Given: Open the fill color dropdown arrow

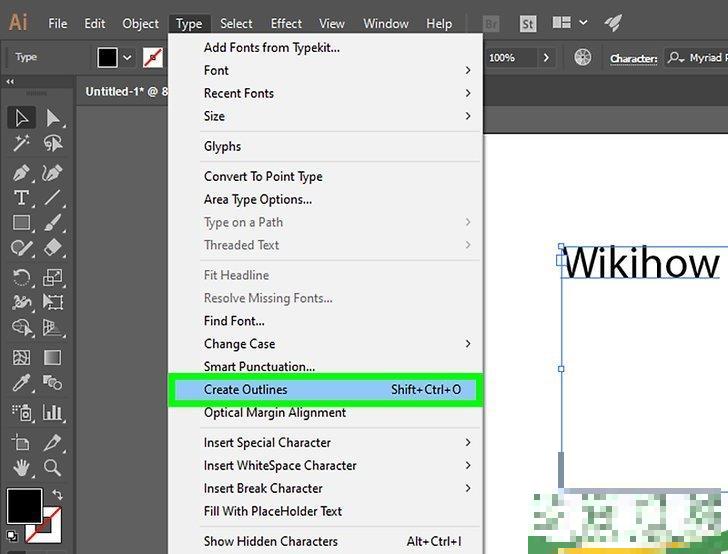Looking at the screenshot, I should 127,58.
